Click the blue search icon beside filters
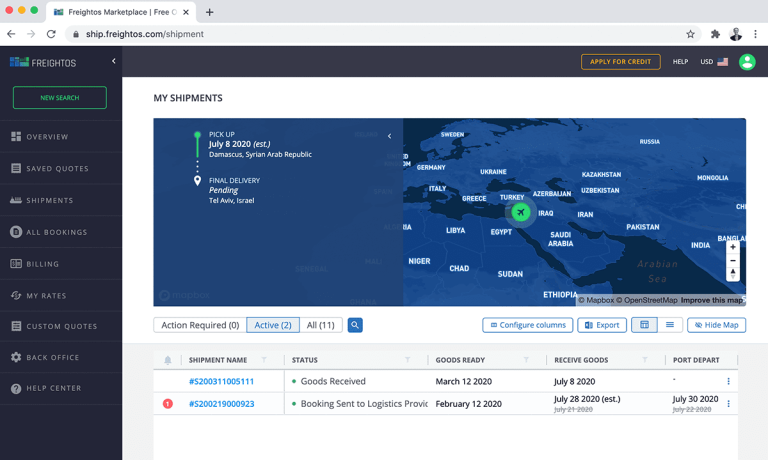Screen dimensions: 768x460 [x=355, y=325]
